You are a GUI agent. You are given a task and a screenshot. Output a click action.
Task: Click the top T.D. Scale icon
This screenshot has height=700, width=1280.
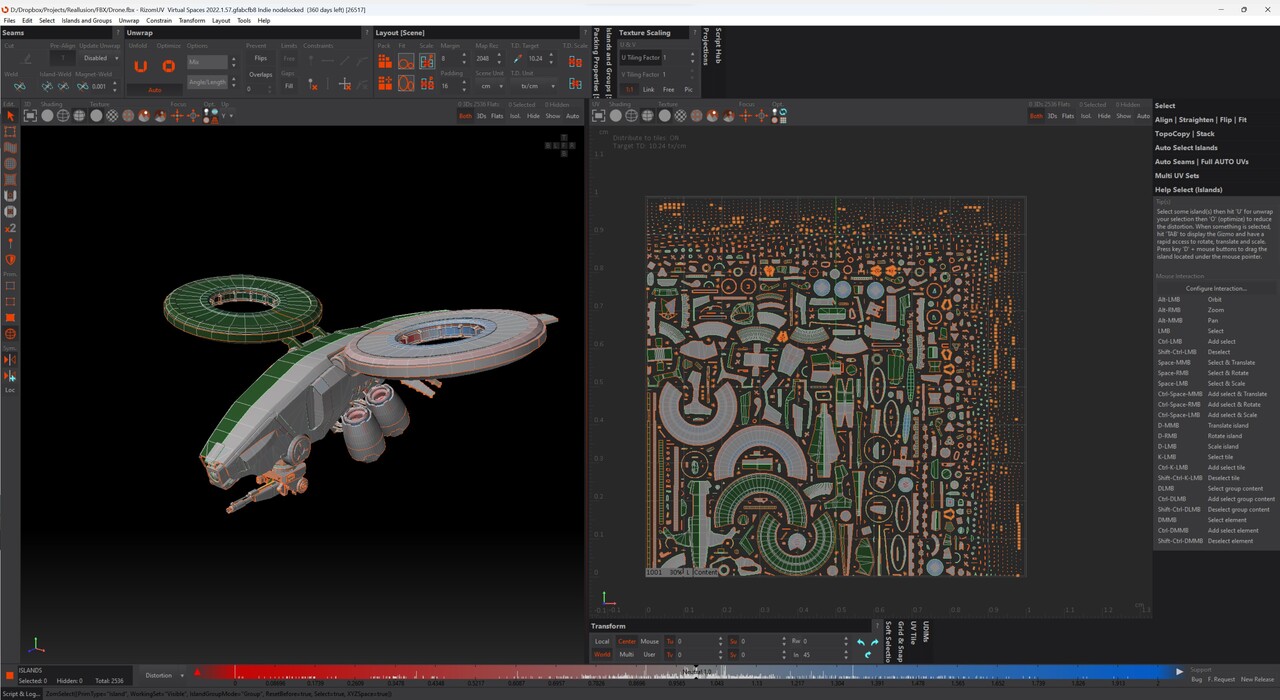coord(575,61)
